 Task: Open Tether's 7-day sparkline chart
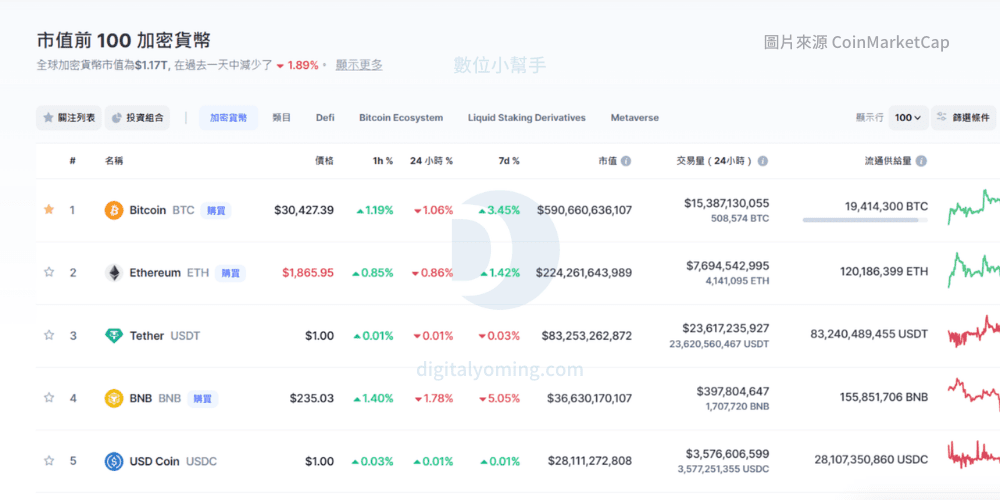click(974, 332)
